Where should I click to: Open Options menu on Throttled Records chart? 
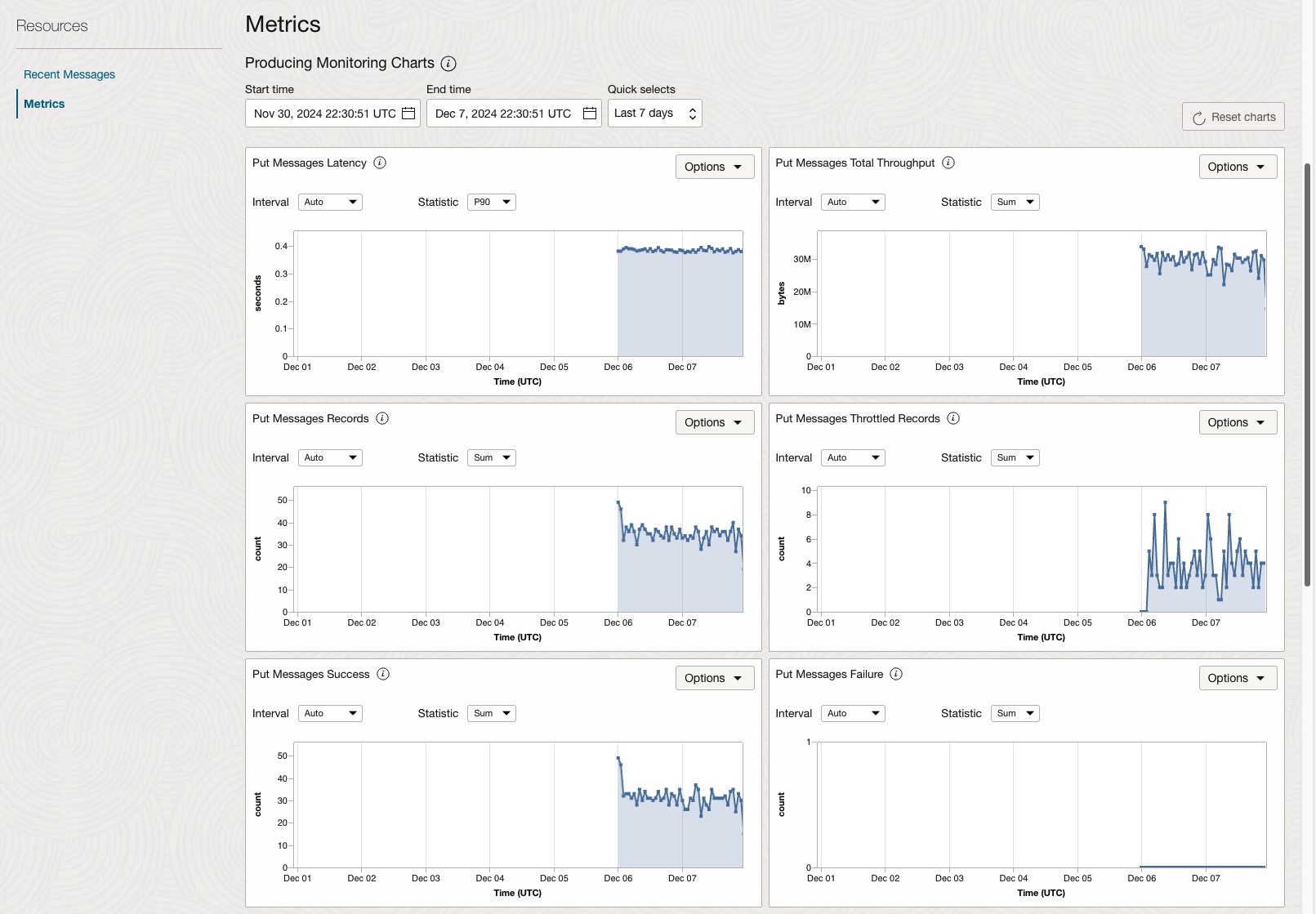tap(1238, 422)
